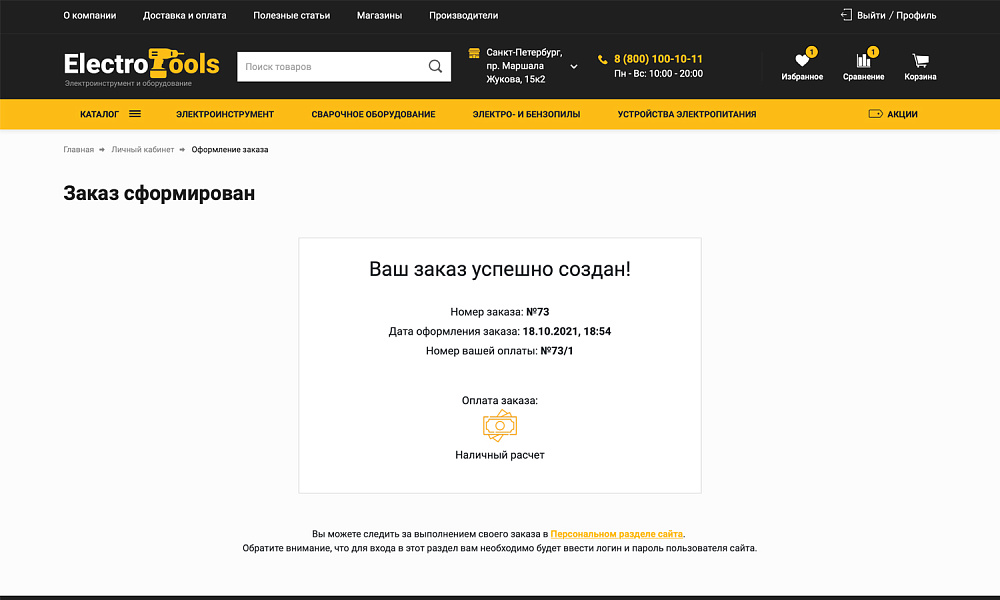Open the Избранное favorites heart icon
This screenshot has height=600, width=1000.
[802, 62]
